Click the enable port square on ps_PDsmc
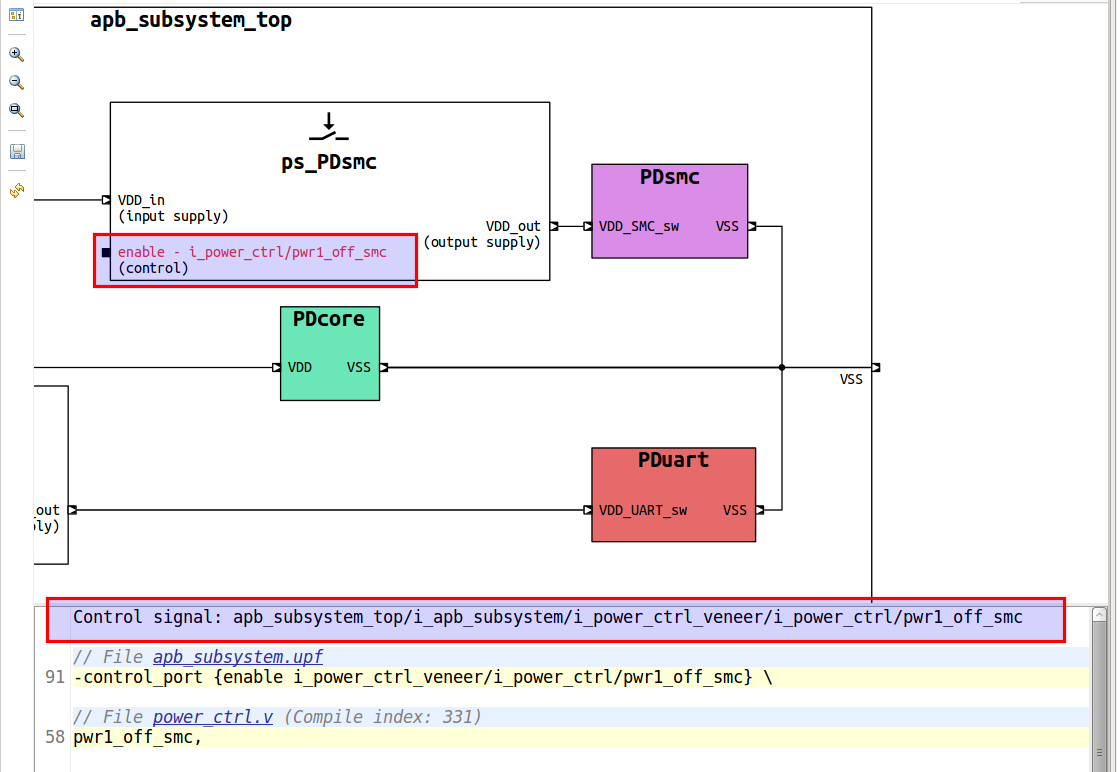 tap(105, 253)
